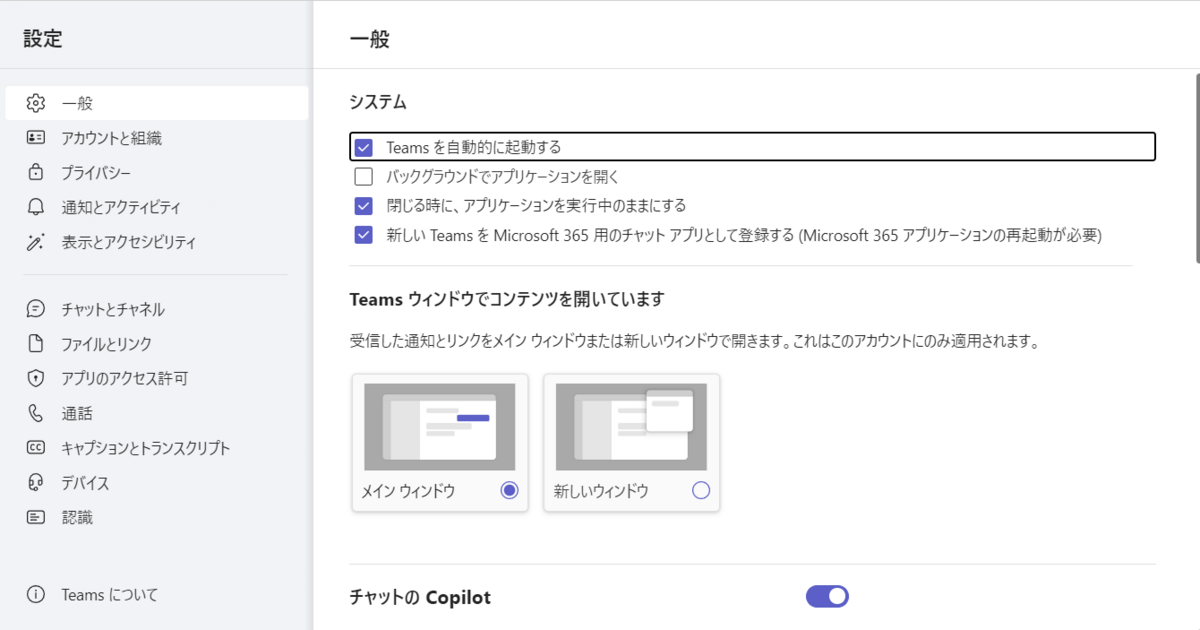Viewport: 1200px width, 630px height.
Task: Uncheck Teams を自動的に起動する checkbox
Action: tap(364, 147)
